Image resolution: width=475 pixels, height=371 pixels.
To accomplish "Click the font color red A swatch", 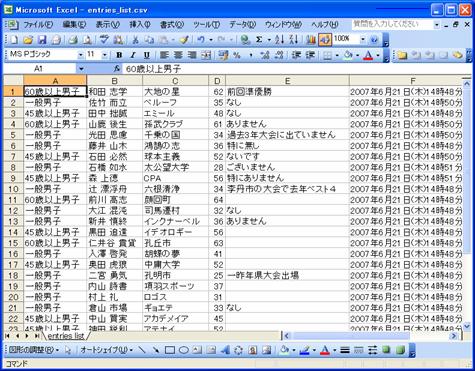I will tap(368, 55).
